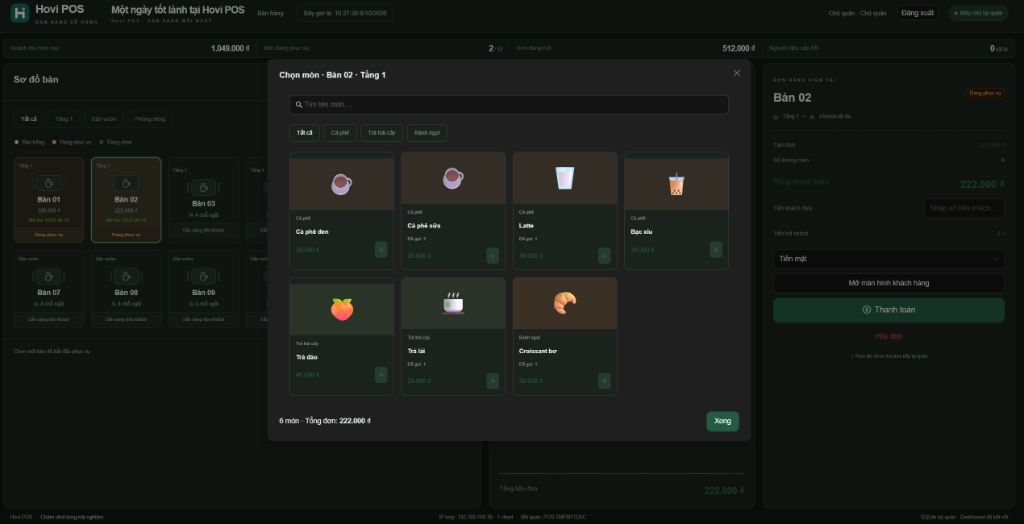Click the cup icon on Bàn 07

[49, 276]
